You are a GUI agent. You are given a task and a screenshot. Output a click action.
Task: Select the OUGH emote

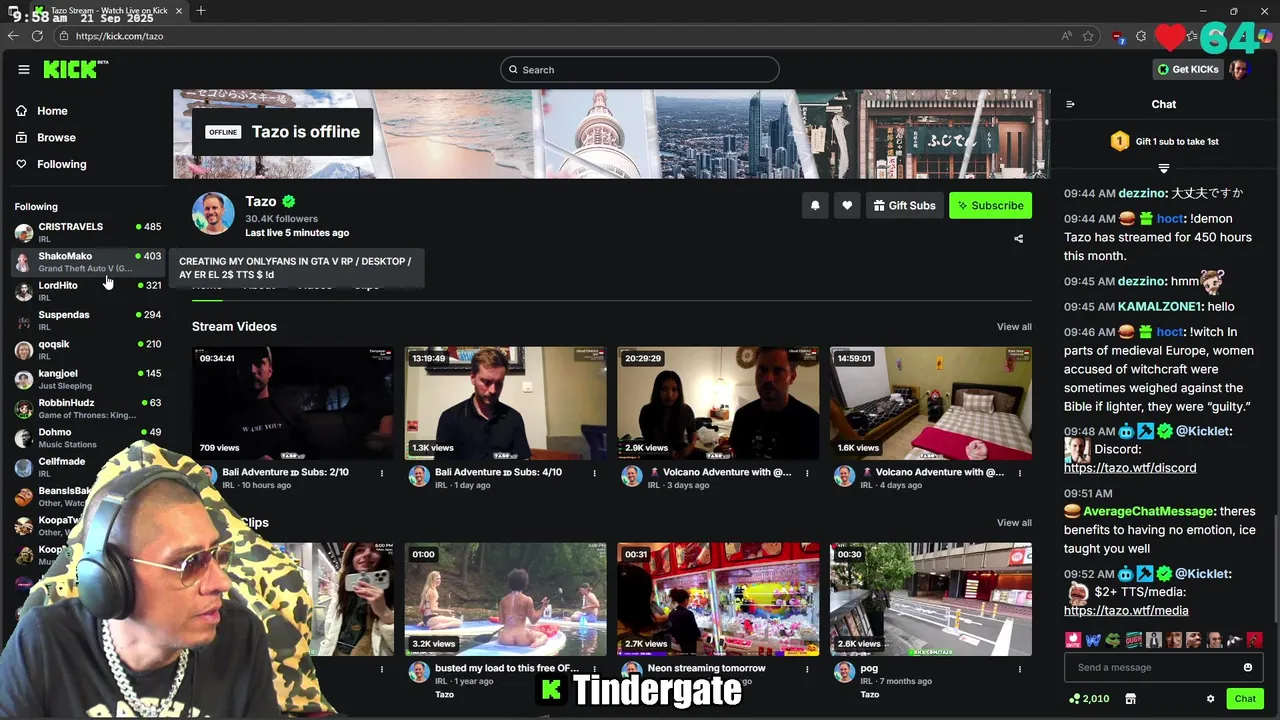point(1134,640)
